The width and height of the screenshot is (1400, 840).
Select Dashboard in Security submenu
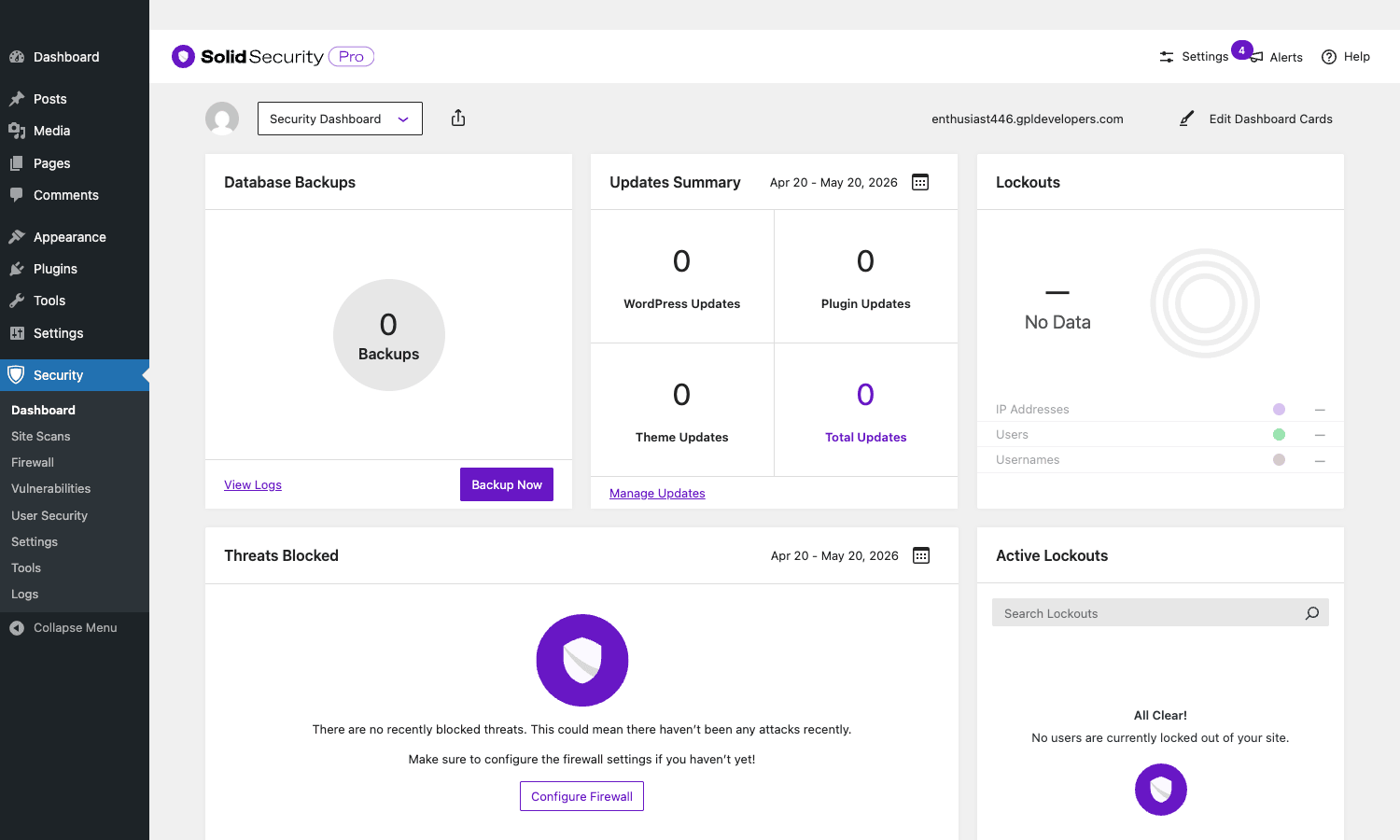point(43,410)
